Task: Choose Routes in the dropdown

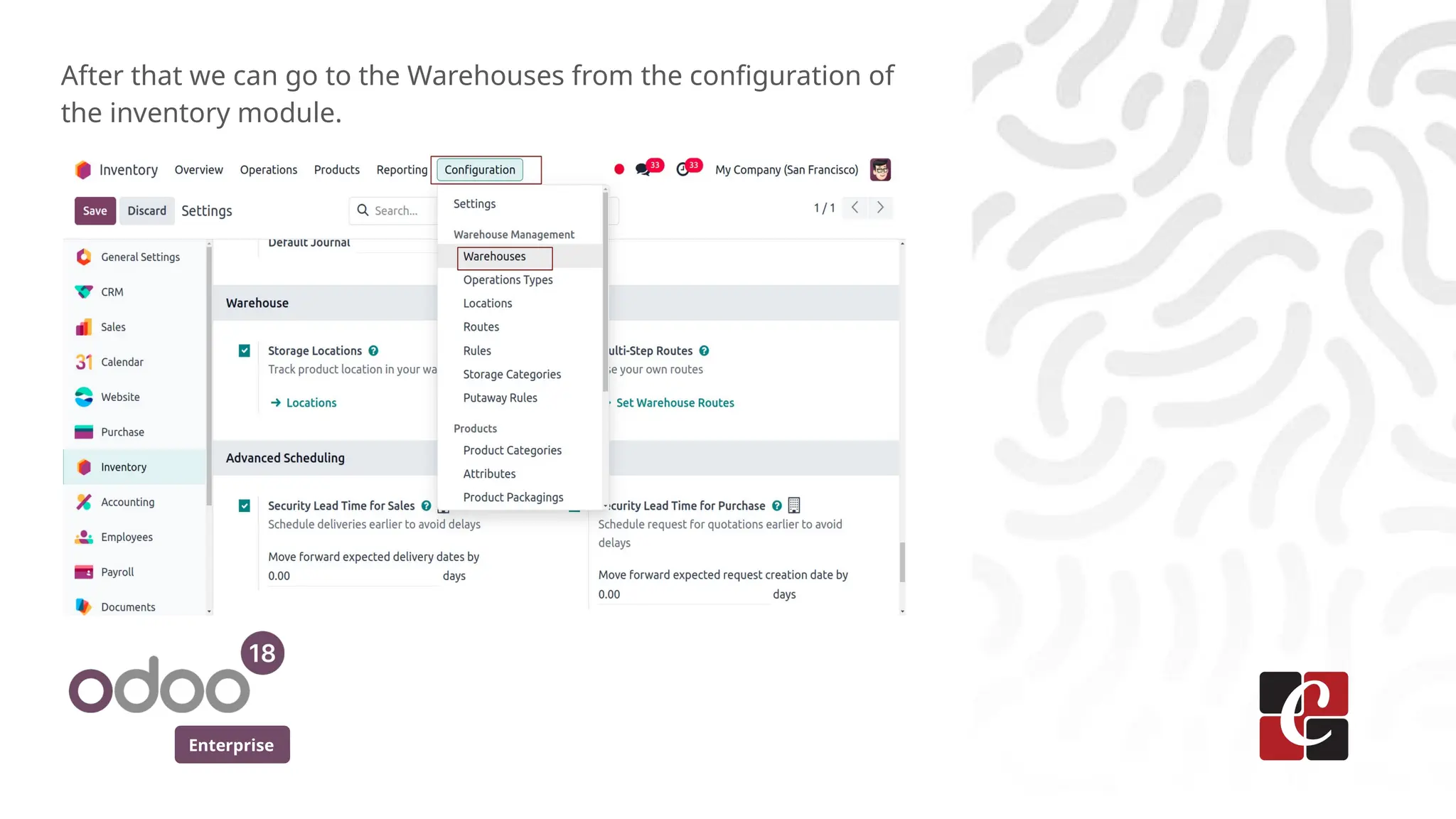Action: pyautogui.click(x=481, y=327)
